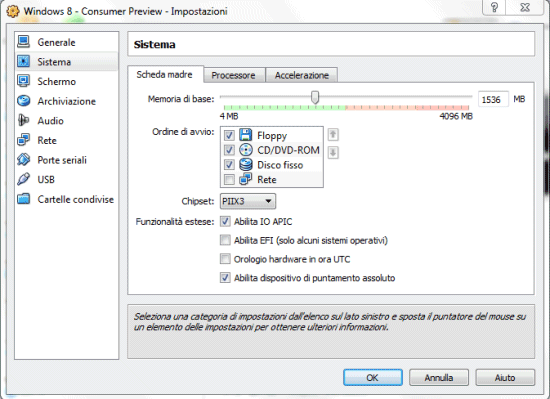Select Rete in the settings list
Screen dimensions: 550x399
click(67, 140)
